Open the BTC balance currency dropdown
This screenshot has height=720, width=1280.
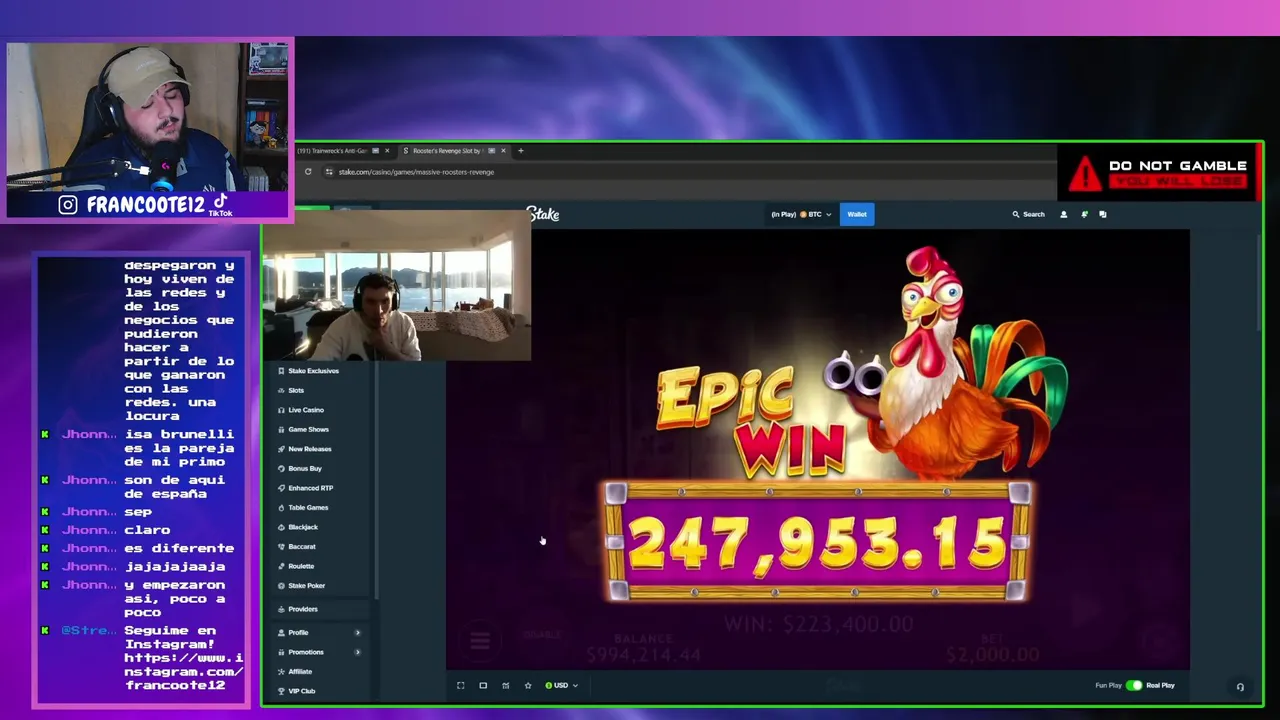click(801, 214)
